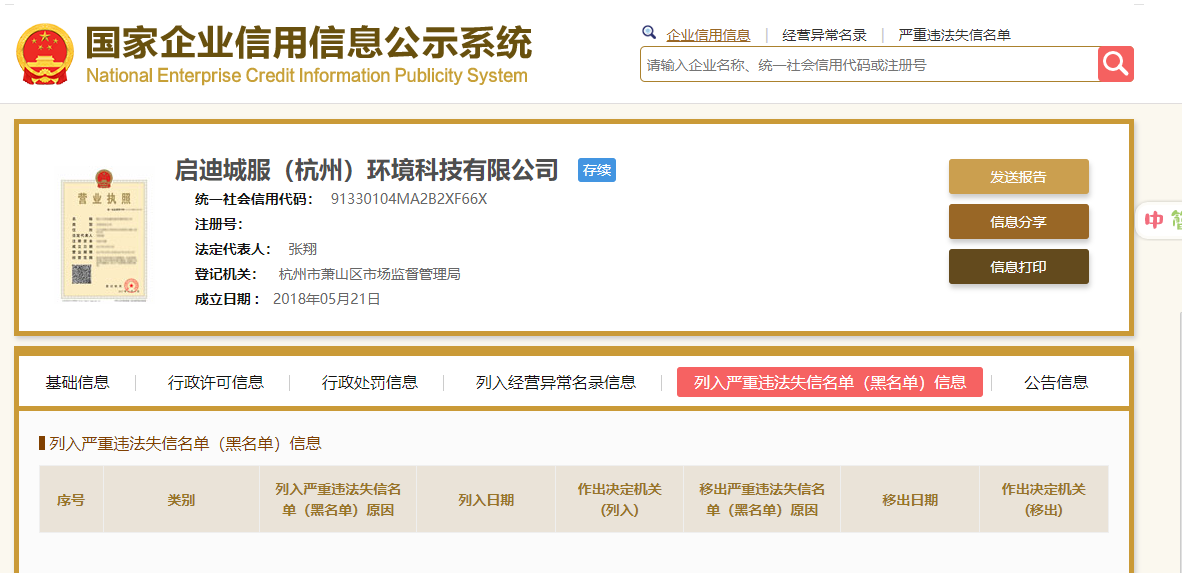Viewport: 1182px width, 573px height.
Task: Click the 发送报告 button
Action: [x=1018, y=176]
